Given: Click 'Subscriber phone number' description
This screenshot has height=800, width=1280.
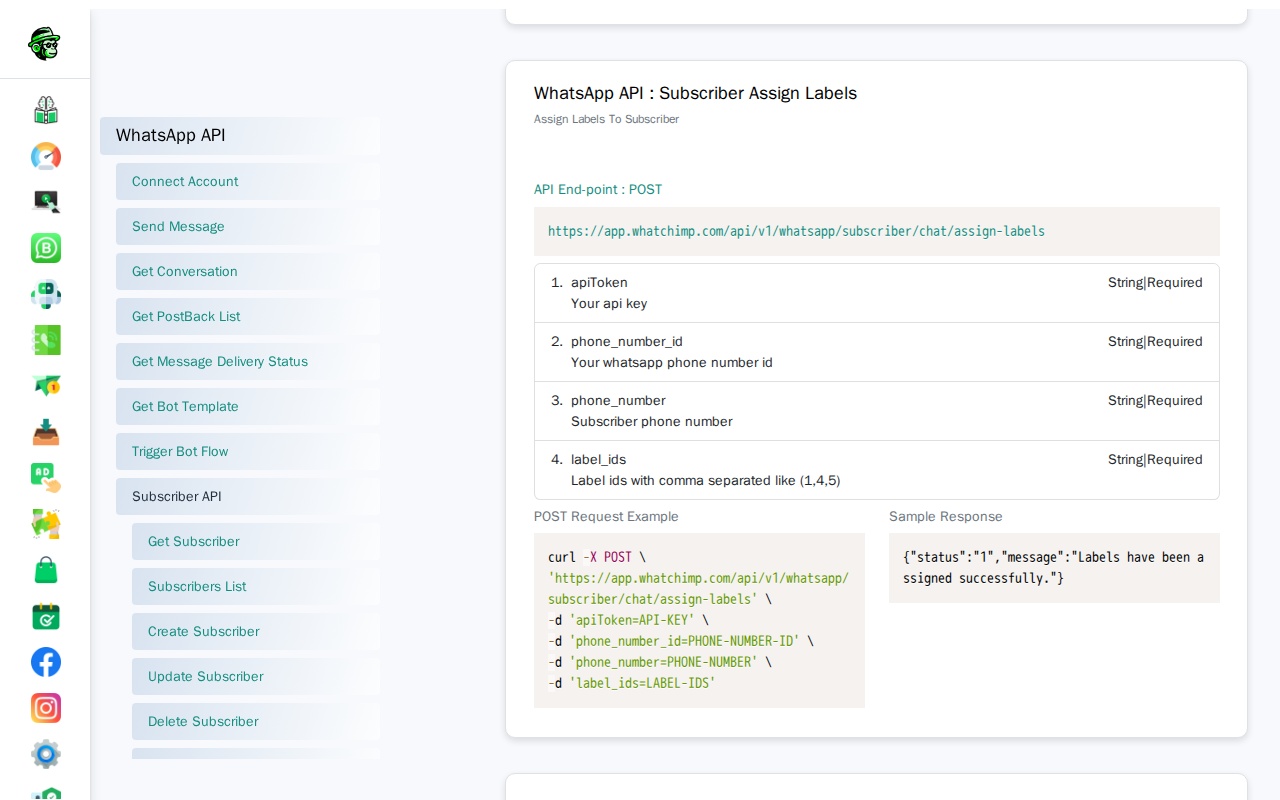Looking at the screenshot, I should (652, 422).
